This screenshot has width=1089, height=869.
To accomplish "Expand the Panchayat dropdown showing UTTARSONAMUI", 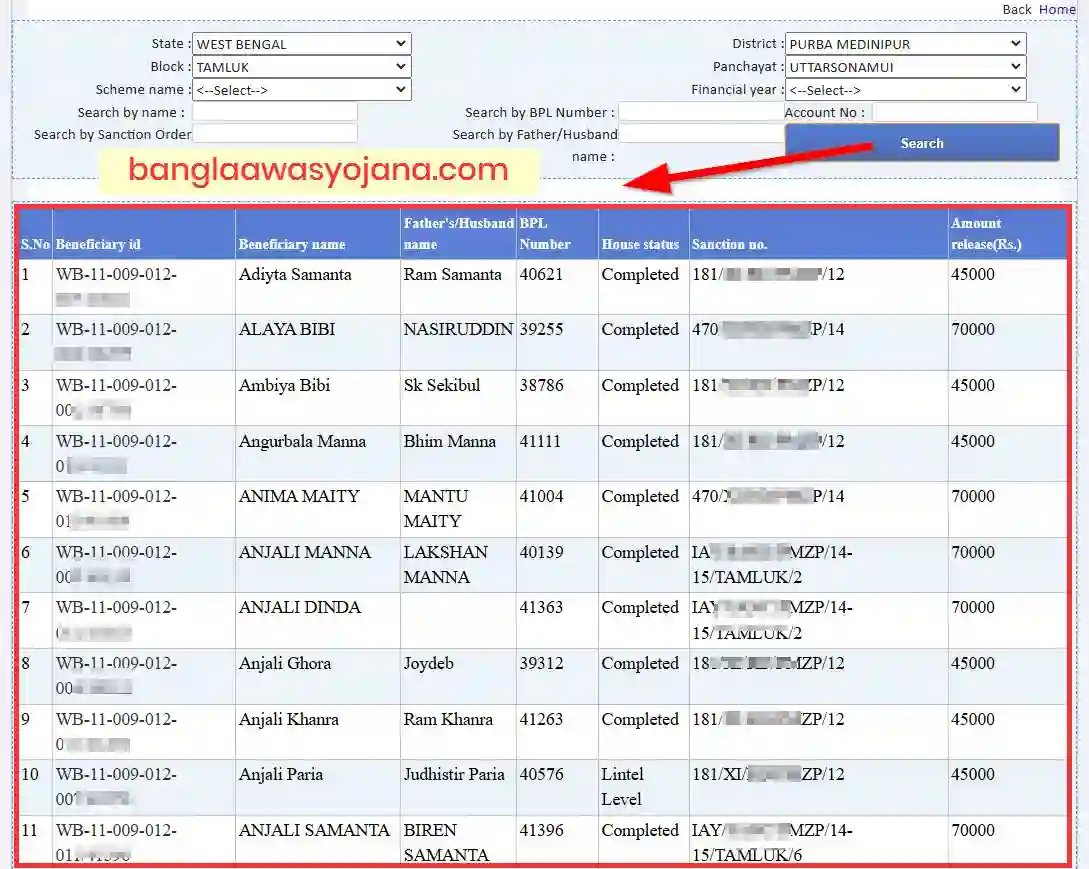I will click(x=905, y=67).
